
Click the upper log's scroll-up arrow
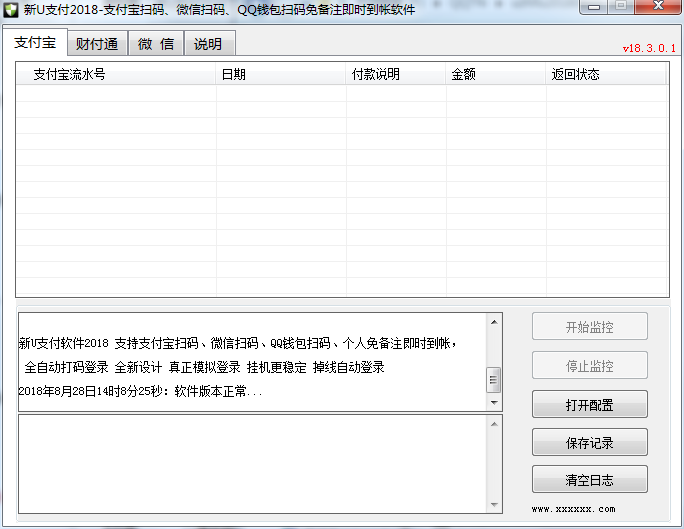coord(492,322)
